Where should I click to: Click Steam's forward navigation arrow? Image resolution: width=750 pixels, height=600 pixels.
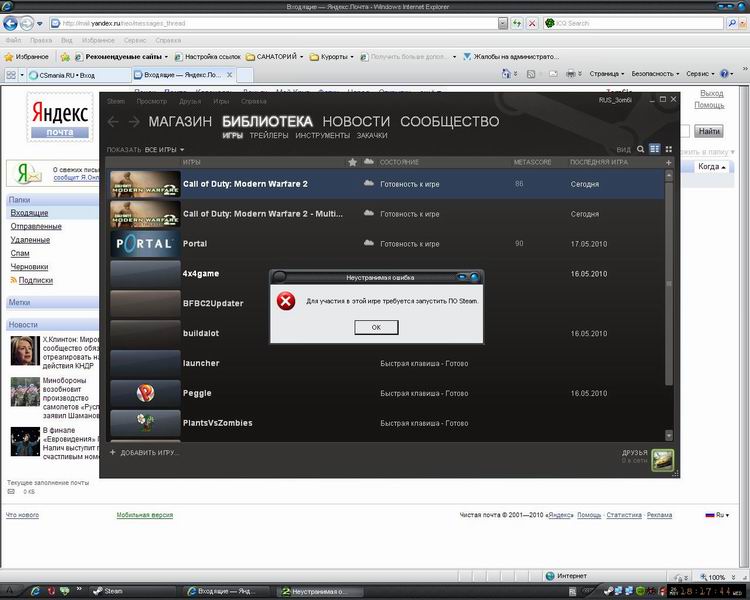[133, 122]
